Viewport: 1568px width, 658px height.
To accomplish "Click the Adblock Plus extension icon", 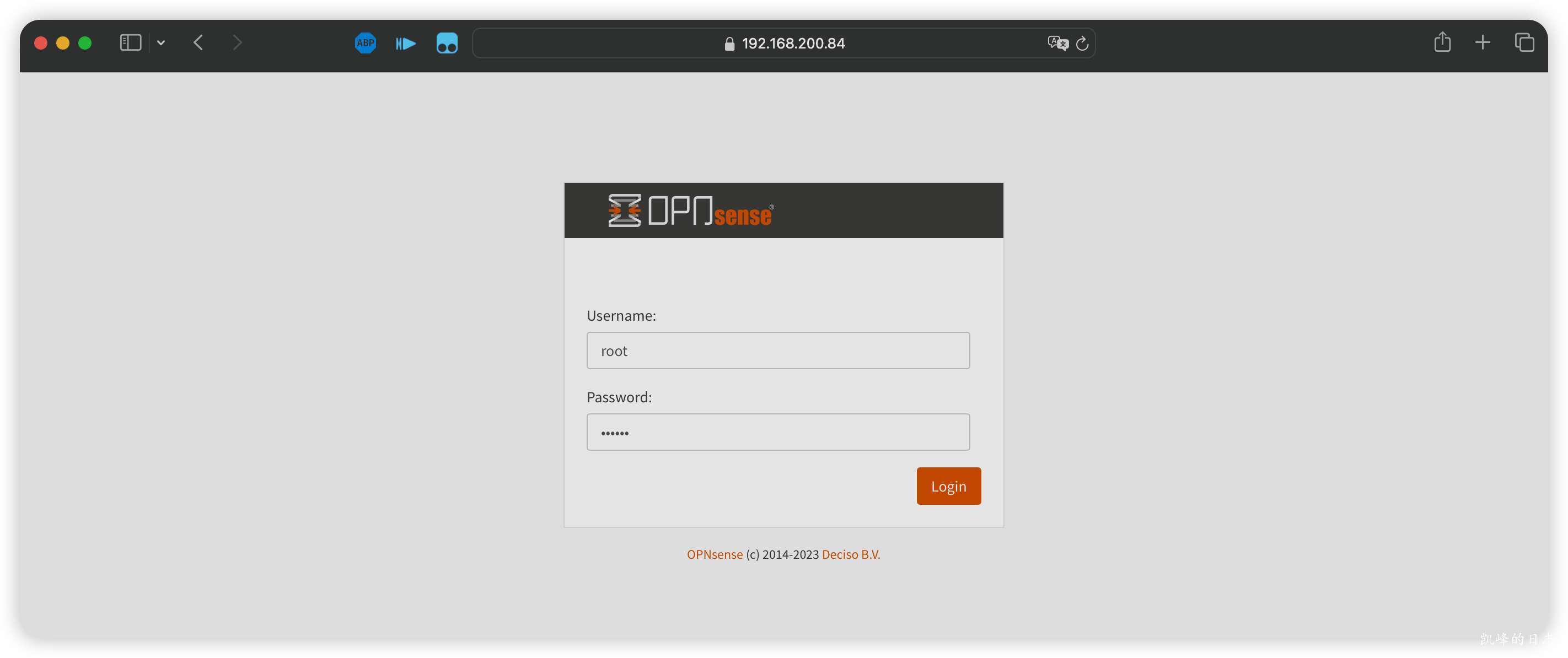I will click(x=365, y=42).
